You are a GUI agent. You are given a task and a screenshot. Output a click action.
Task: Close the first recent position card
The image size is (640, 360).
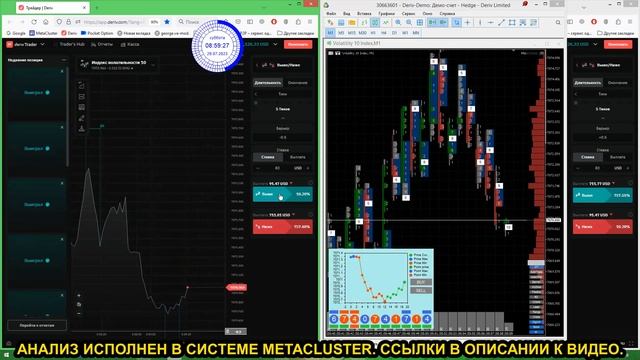[62, 71]
